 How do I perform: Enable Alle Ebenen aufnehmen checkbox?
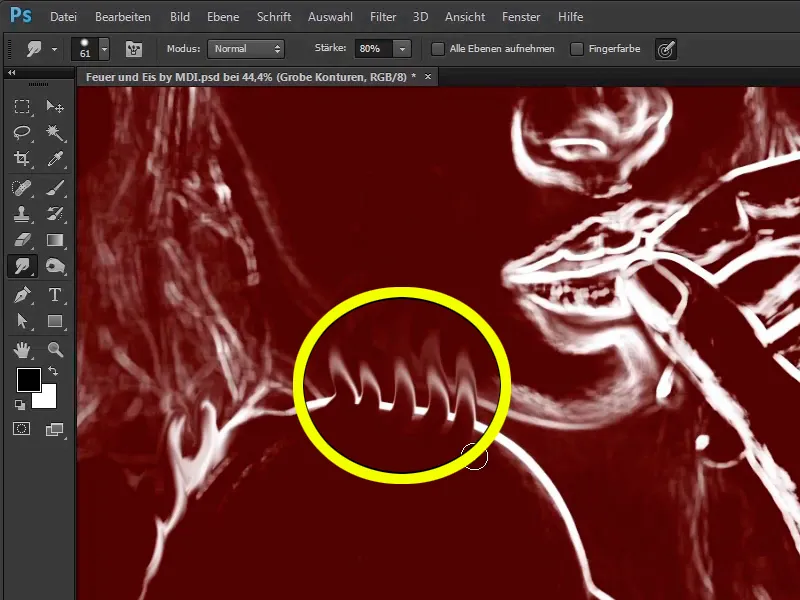point(438,49)
